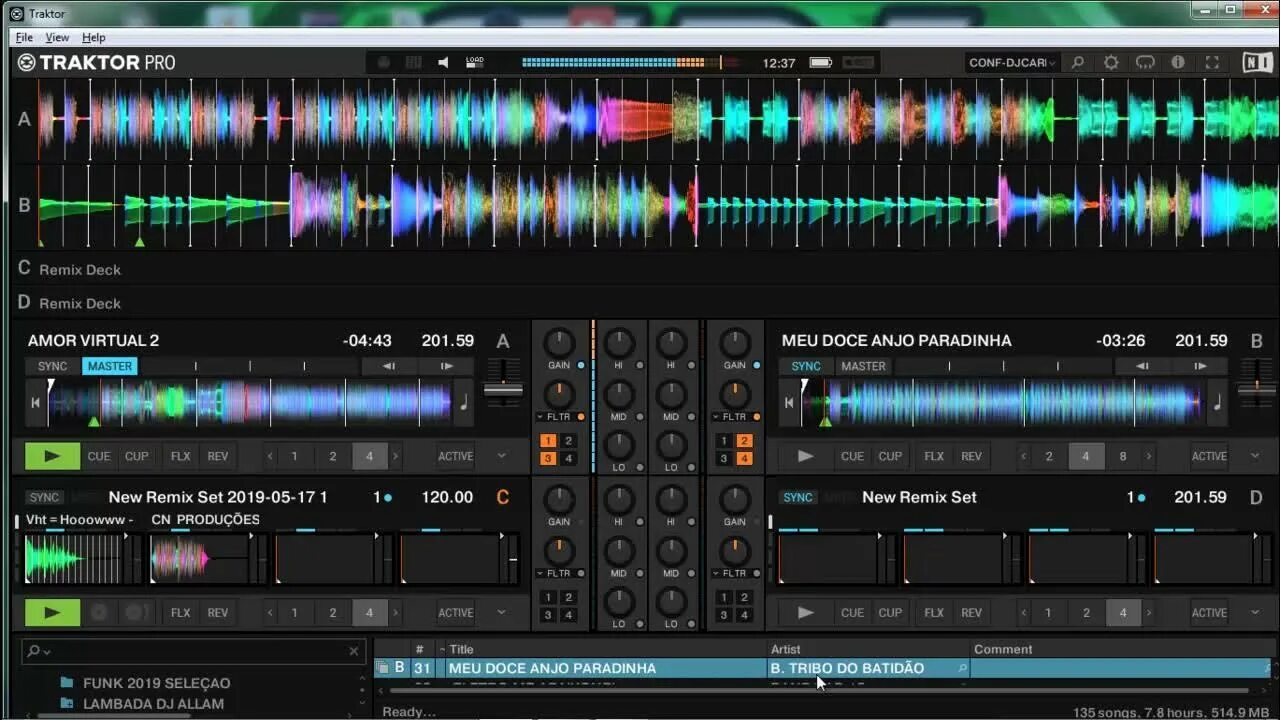Toggle SYNC on Remix Deck C
The image size is (1280, 720).
click(44, 497)
